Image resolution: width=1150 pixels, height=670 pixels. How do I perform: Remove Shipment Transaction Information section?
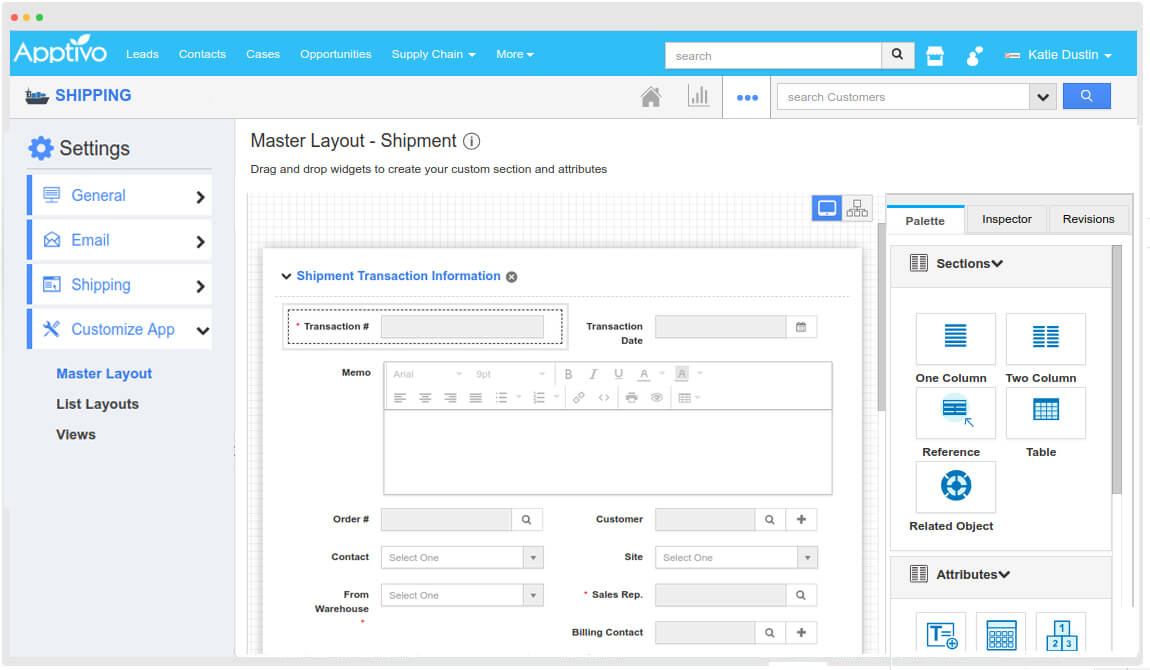tap(512, 277)
